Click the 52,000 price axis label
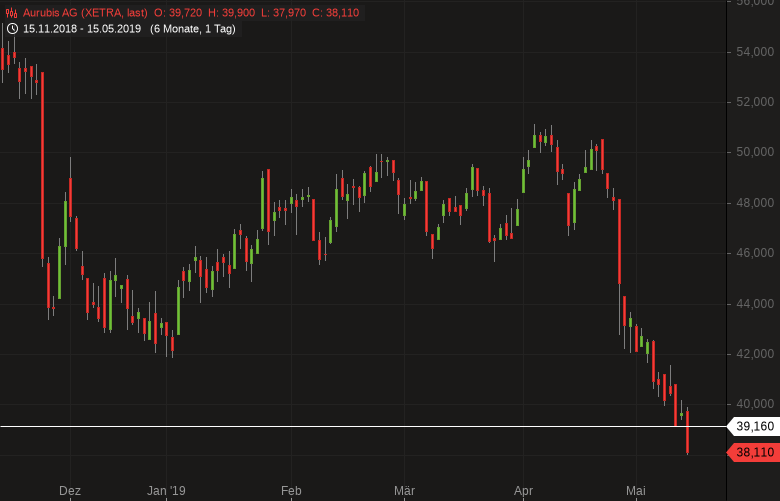This screenshot has width=780, height=501. click(755, 102)
